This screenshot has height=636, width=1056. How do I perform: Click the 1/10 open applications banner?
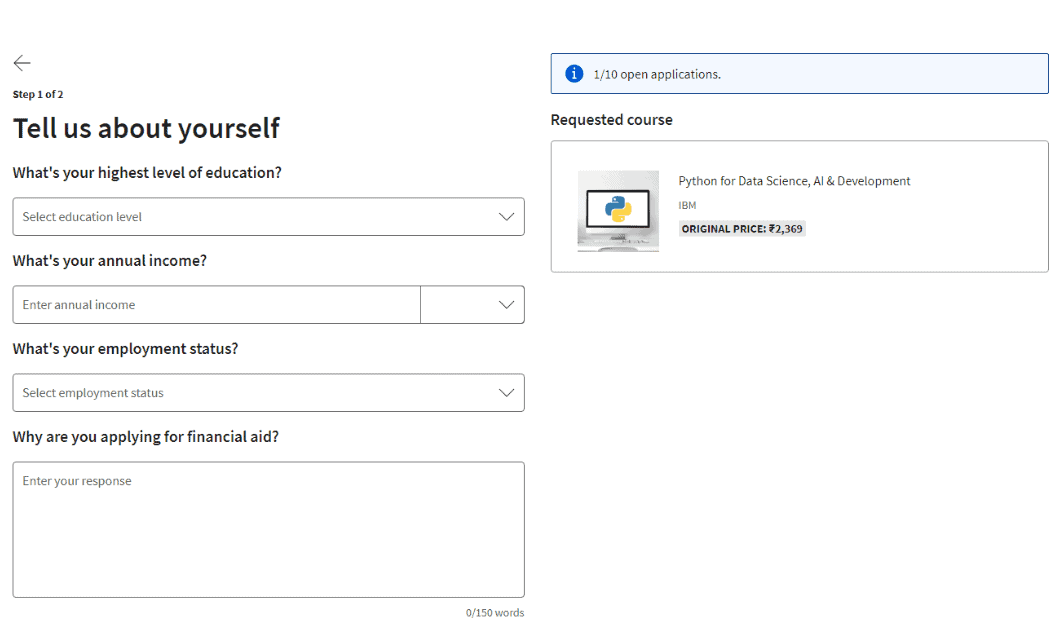coord(799,73)
